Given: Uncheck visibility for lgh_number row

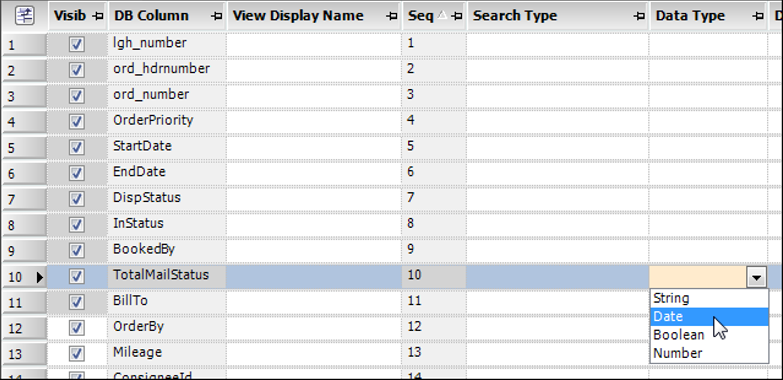Looking at the screenshot, I should [x=76, y=45].
